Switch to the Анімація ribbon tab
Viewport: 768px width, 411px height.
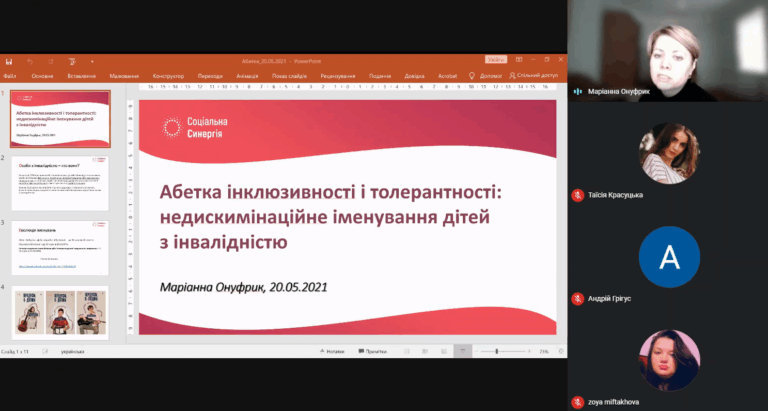point(247,76)
